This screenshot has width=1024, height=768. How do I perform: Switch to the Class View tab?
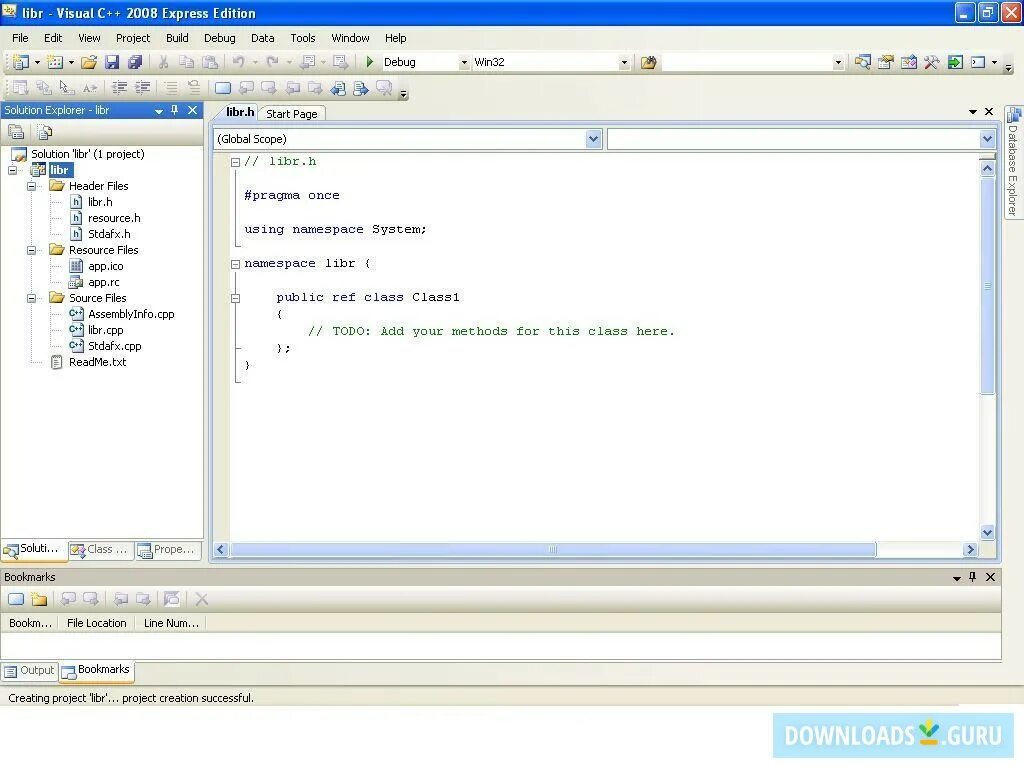coord(101,550)
